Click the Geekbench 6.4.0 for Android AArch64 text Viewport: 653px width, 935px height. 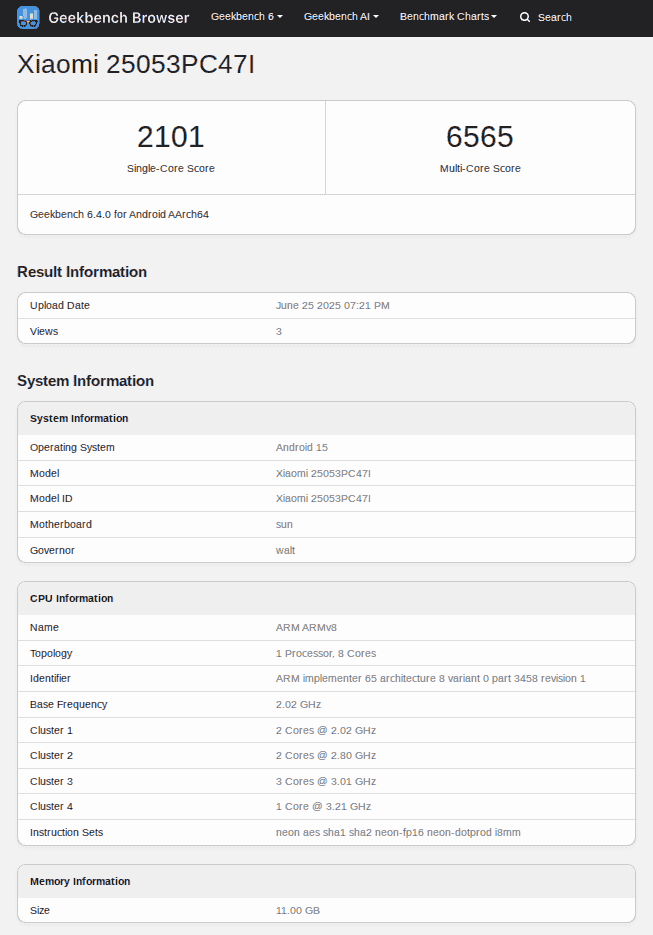119,214
